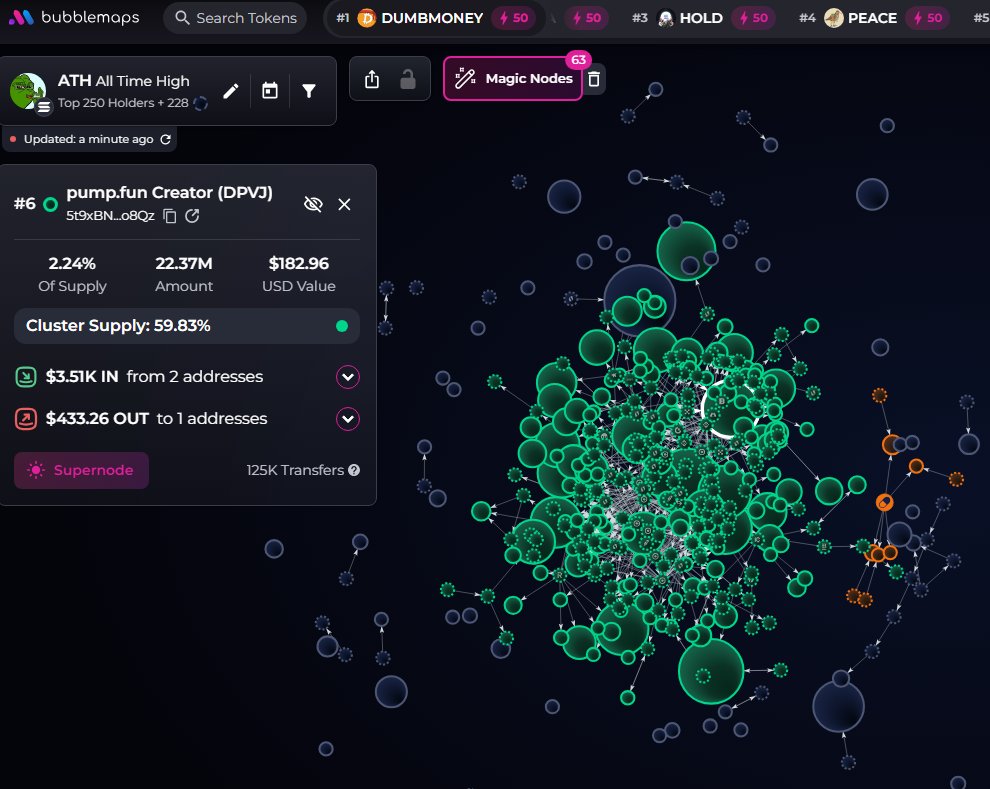Expand the $3.51K IN addresses list
The image size is (990, 789).
347,377
